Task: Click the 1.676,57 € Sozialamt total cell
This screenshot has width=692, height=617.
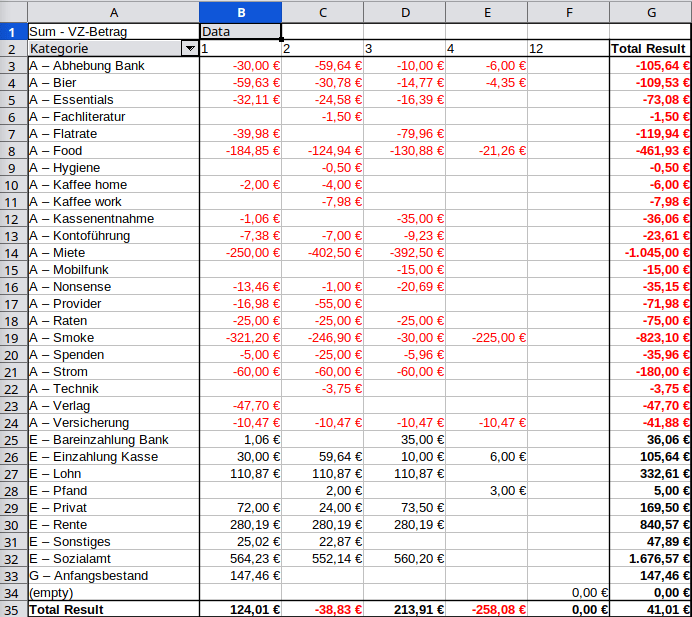Action: click(x=650, y=558)
